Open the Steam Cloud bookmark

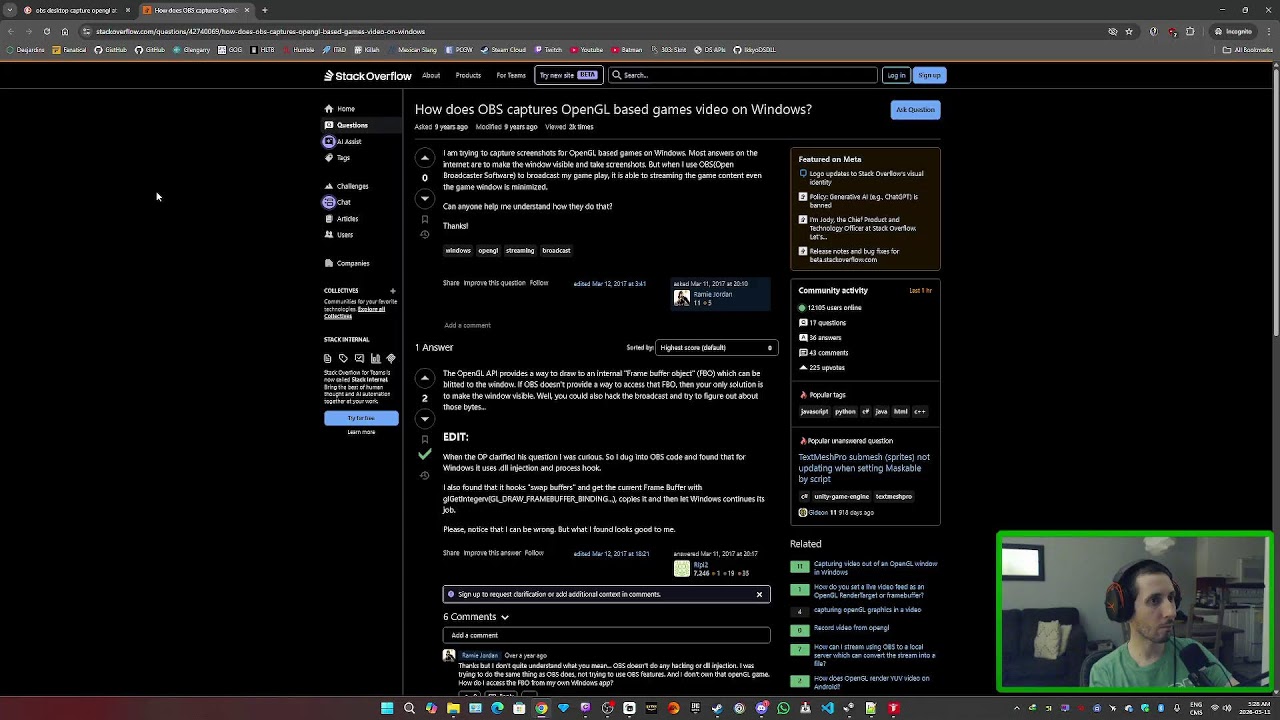pos(503,49)
